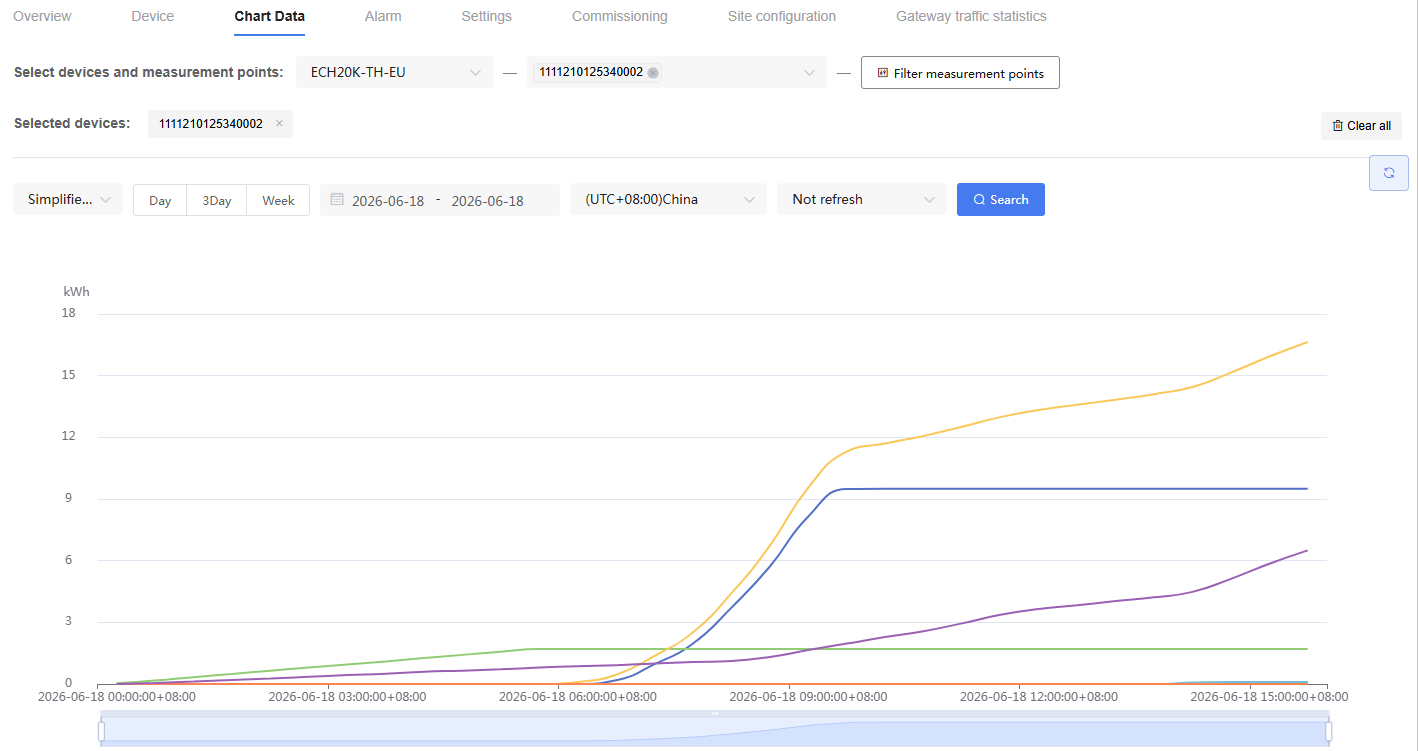This screenshot has height=751, width=1418.
Task: Expand the Simplified mode dropdown
Action: 68,199
